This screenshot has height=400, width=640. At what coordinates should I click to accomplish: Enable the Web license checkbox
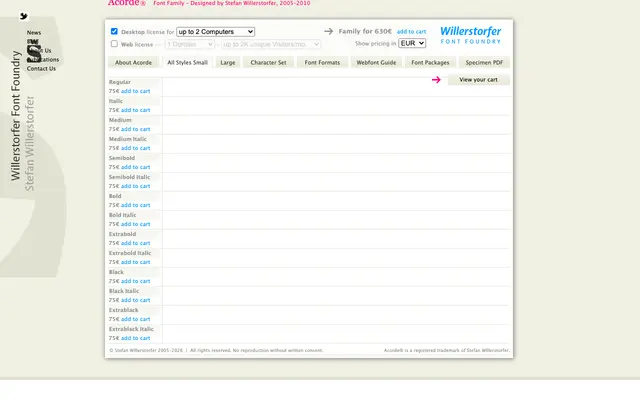(x=114, y=44)
